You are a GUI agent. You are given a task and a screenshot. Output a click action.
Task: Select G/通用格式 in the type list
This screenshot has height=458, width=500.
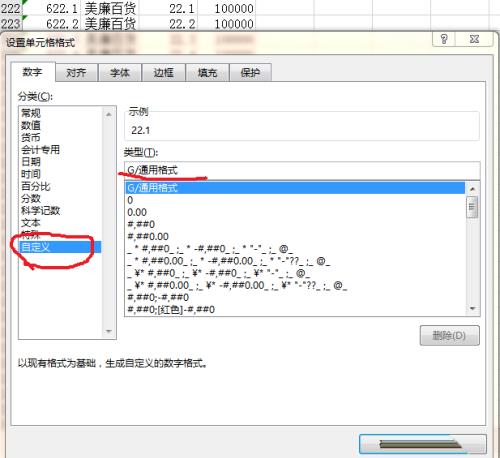tap(295, 188)
